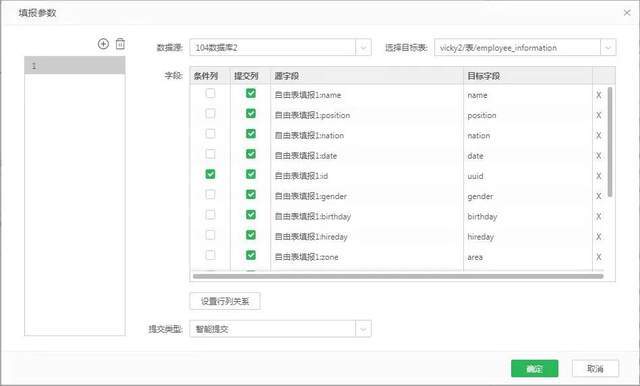
Task: Select source field 自由表填报1:id
Action: point(301,176)
